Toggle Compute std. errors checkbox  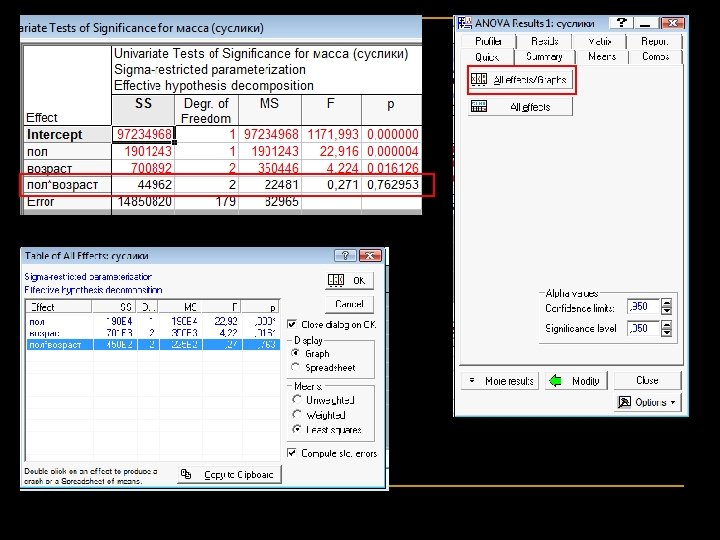click(292, 453)
